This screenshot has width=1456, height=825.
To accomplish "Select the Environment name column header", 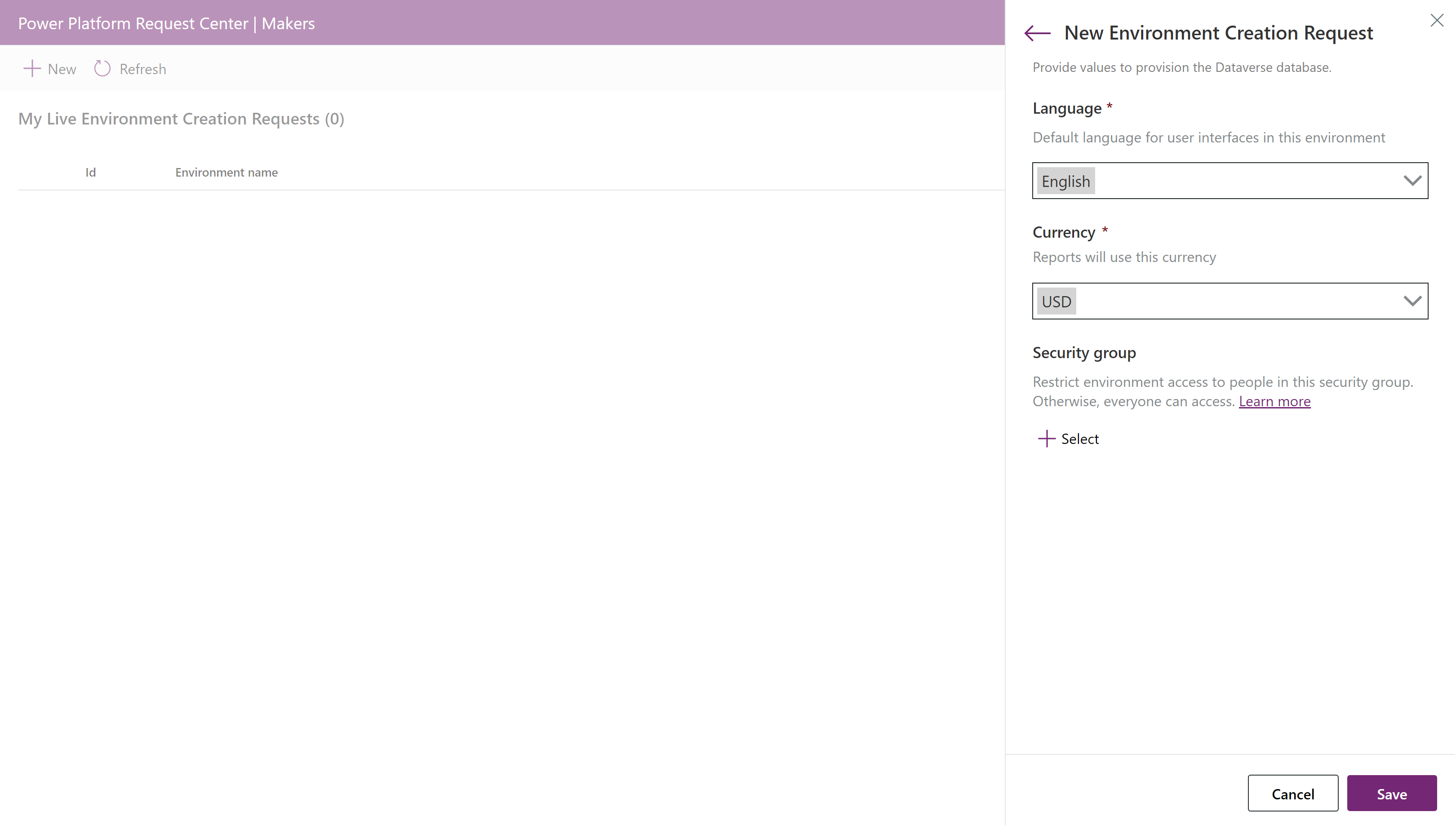I will (x=226, y=171).
